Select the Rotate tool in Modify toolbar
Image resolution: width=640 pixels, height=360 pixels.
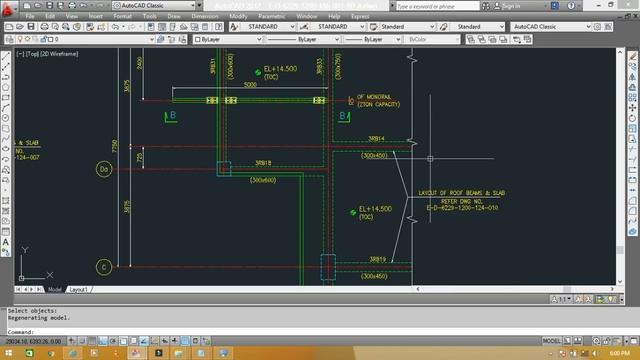click(632, 118)
